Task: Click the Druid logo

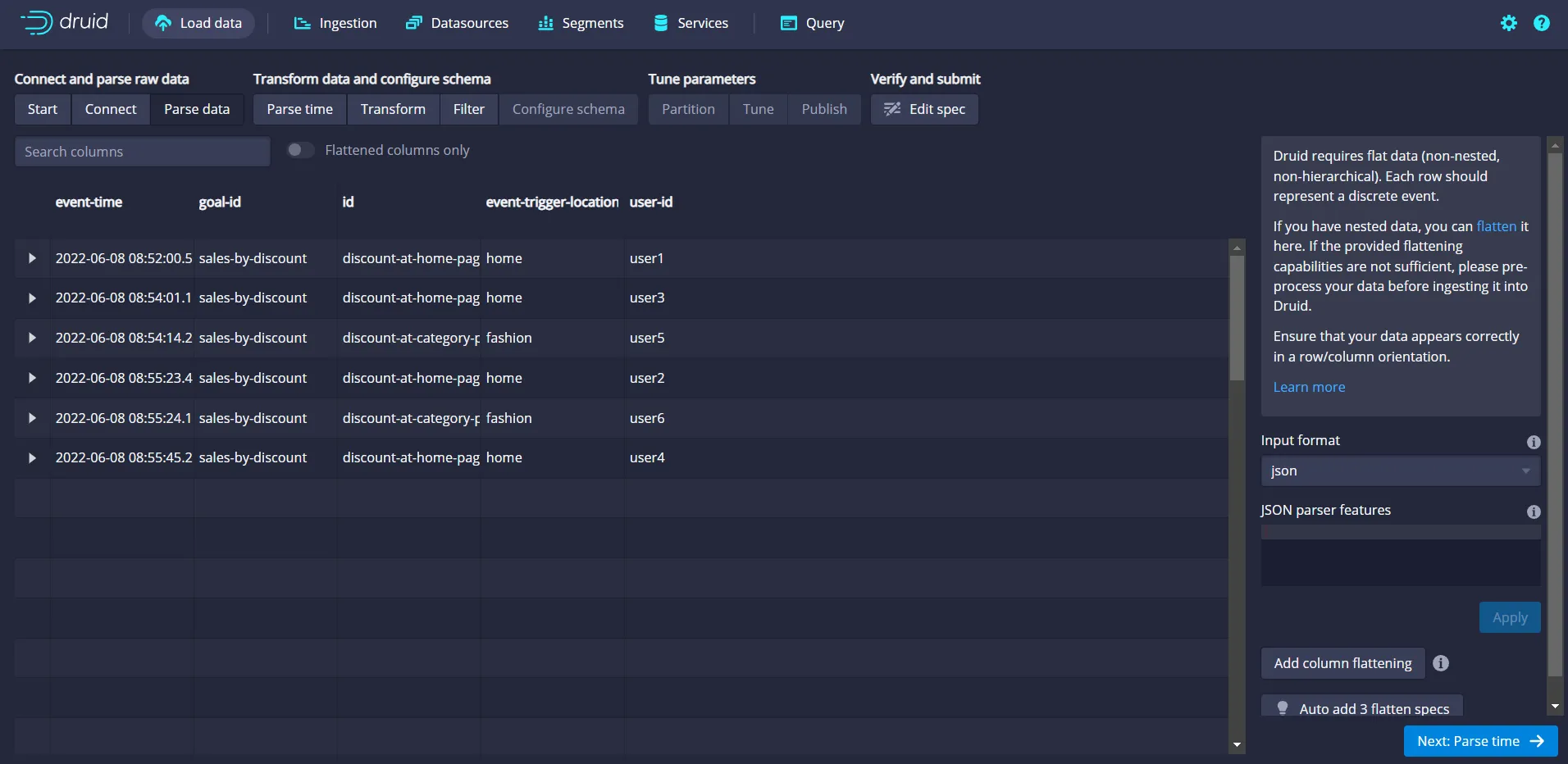Action: pos(66,22)
